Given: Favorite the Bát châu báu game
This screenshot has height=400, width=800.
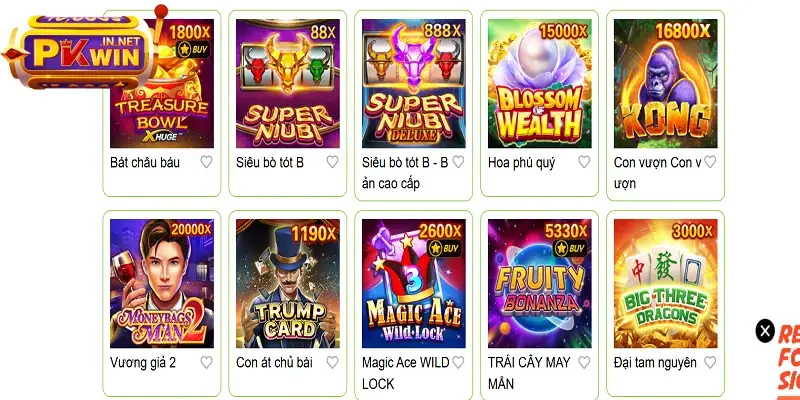Looking at the screenshot, I should point(206,162).
